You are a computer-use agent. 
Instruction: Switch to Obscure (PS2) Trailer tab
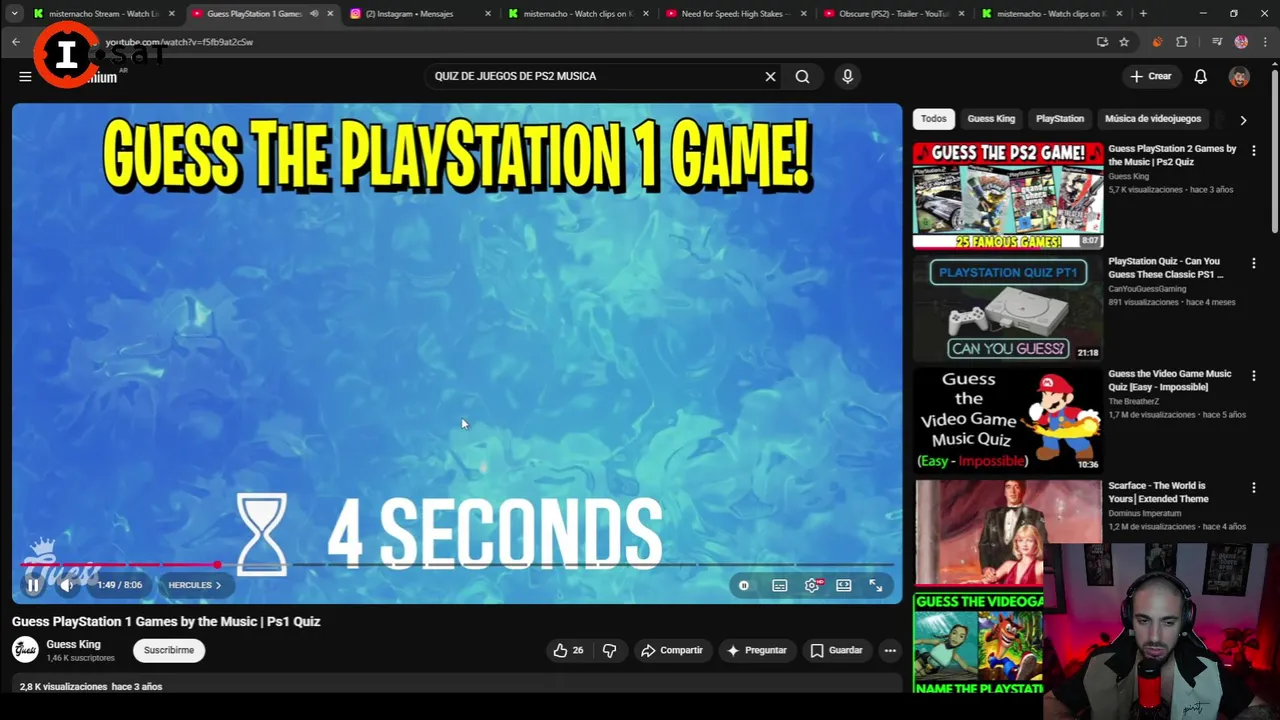pos(894,14)
